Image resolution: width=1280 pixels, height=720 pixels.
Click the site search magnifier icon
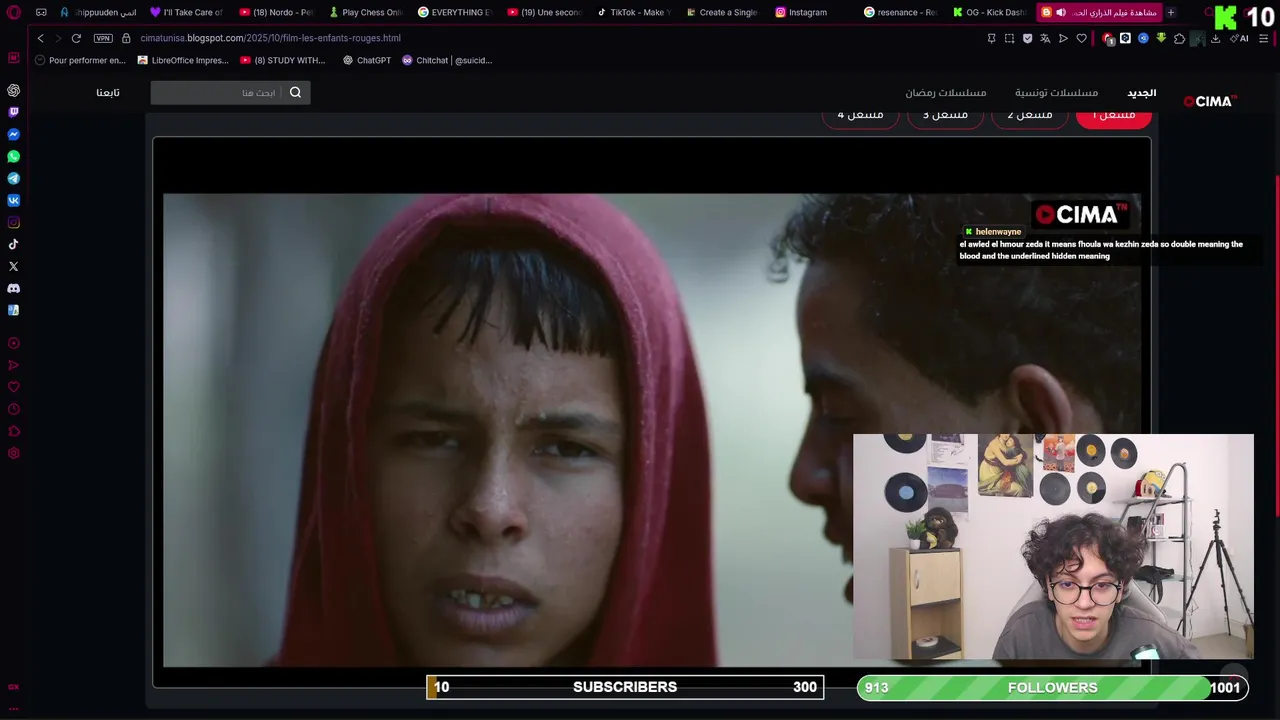tap(295, 93)
